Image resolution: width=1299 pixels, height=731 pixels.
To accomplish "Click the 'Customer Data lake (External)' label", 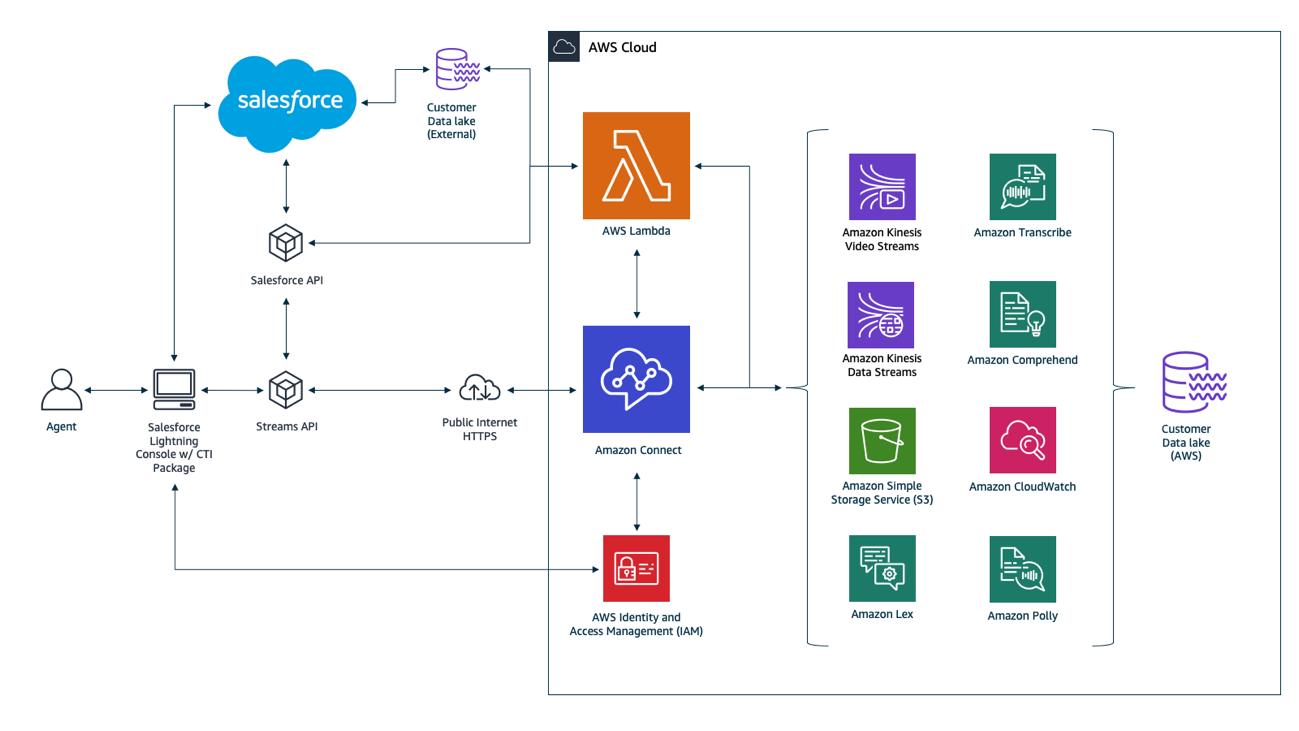I will (x=452, y=120).
